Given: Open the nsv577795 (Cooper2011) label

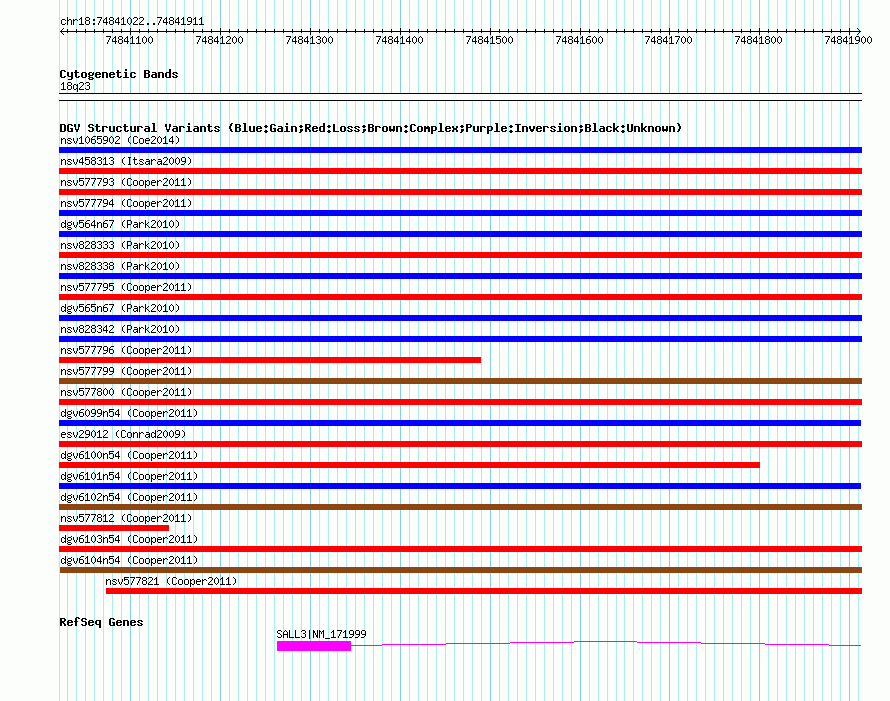Looking at the screenshot, I should 126,287.
